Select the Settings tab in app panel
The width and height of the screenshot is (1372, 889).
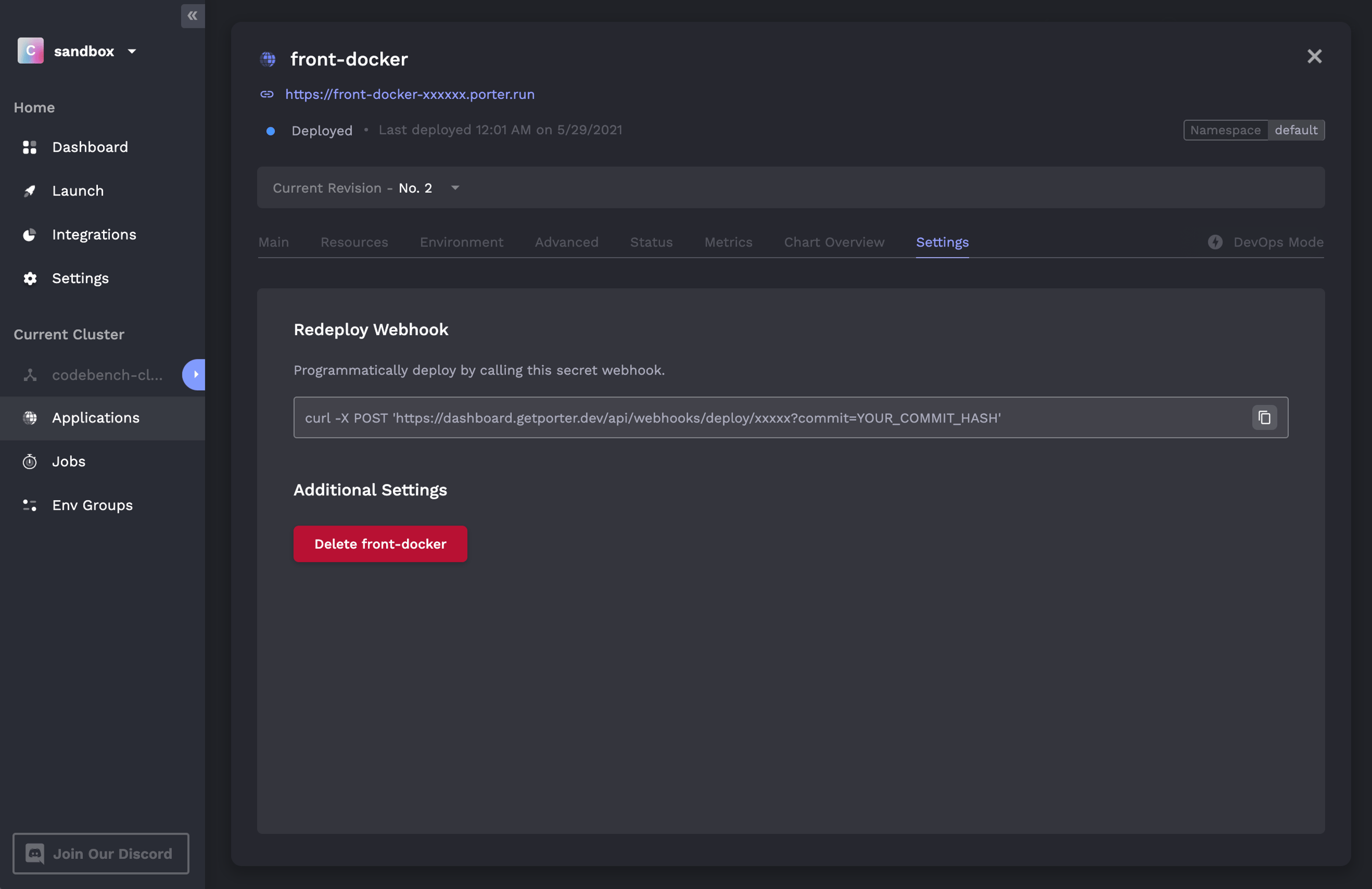tap(942, 242)
